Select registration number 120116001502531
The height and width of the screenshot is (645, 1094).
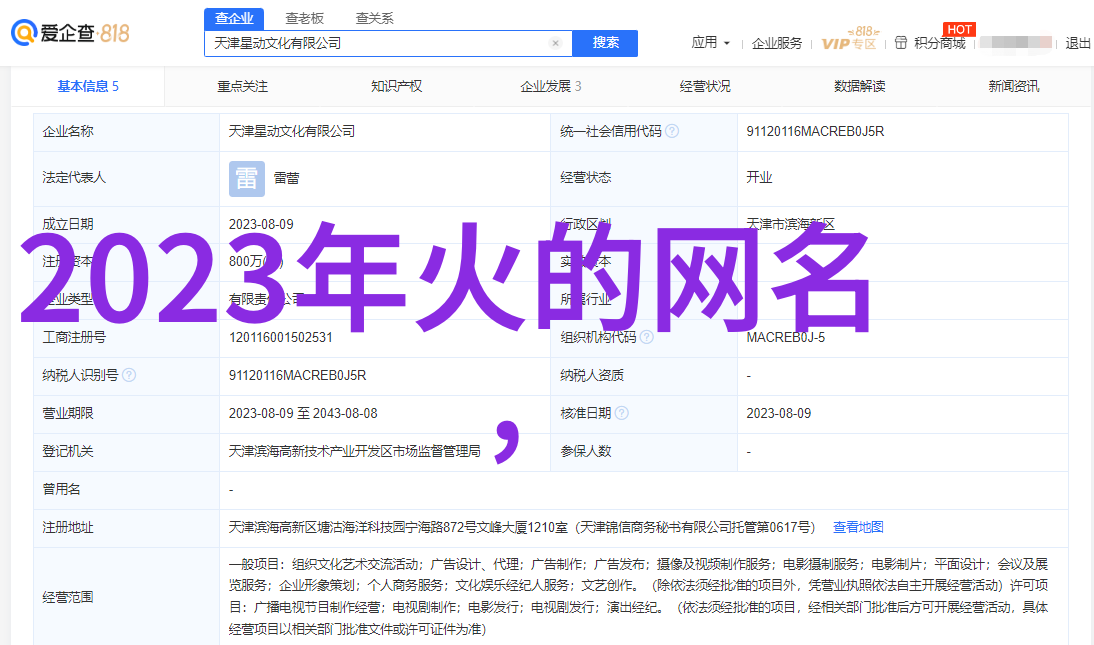tap(280, 337)
